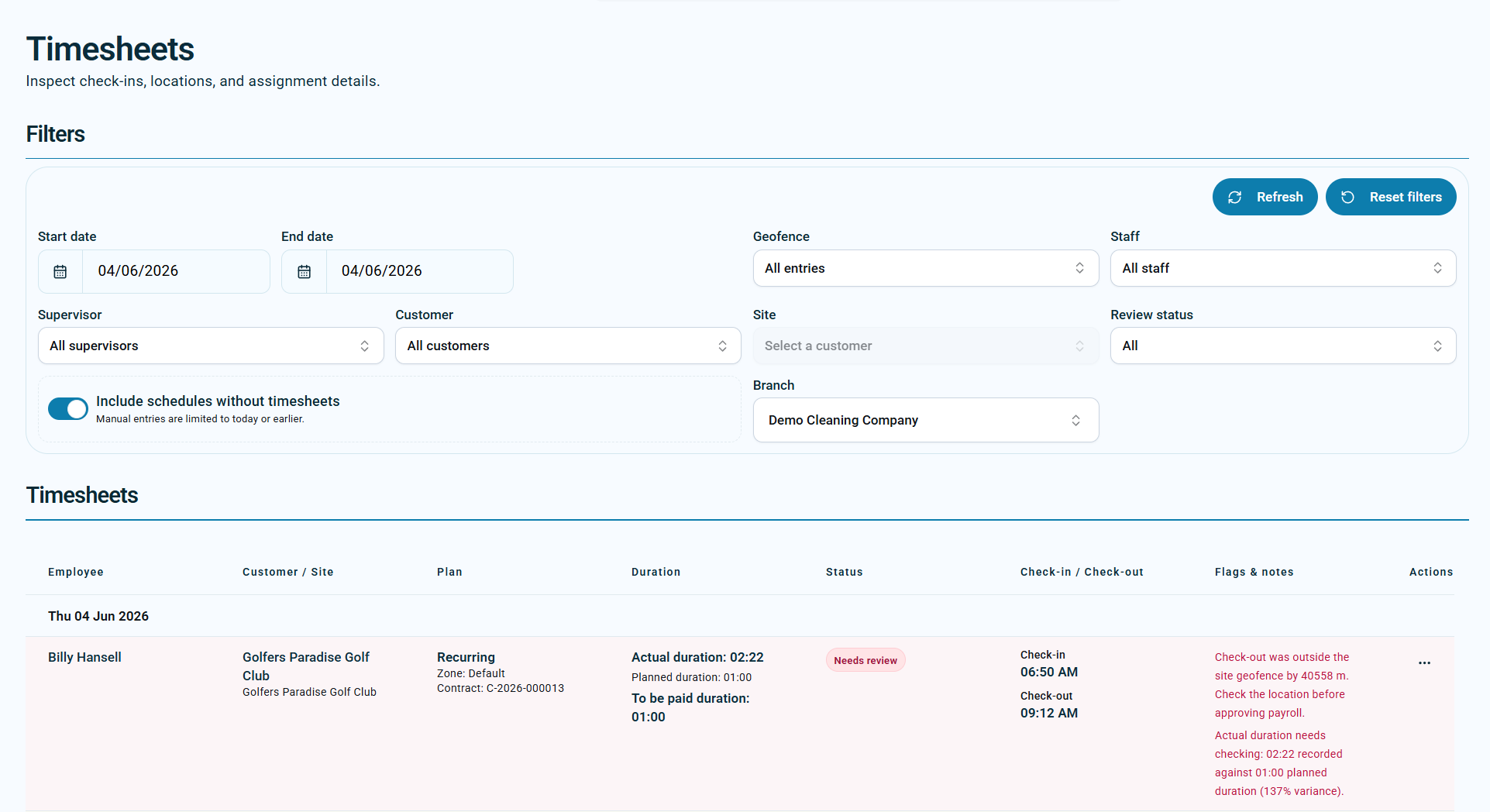This screenshot has height=812, width=1490.
Task: Open the Customer All customers dropdown
Action: (x=568, y=346)
